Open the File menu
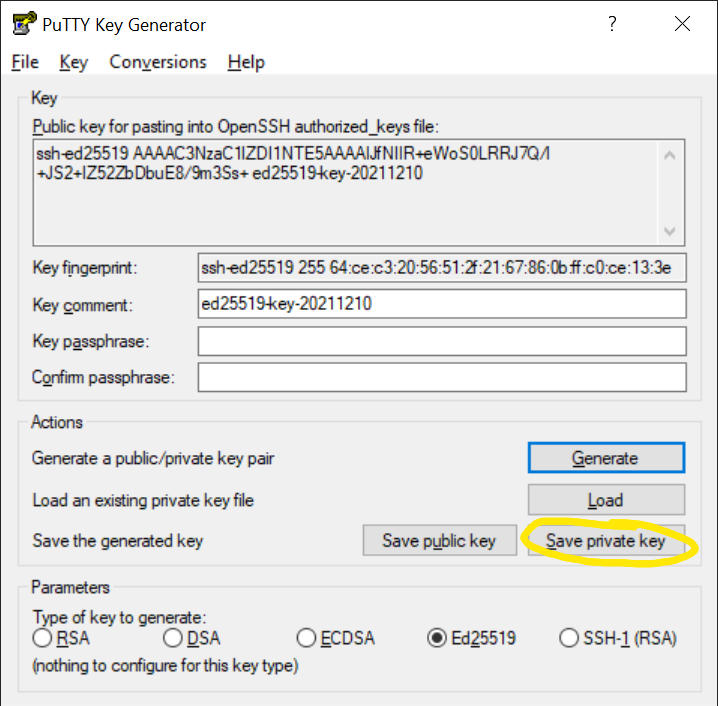The image size is (718, 706). (25, 62)
